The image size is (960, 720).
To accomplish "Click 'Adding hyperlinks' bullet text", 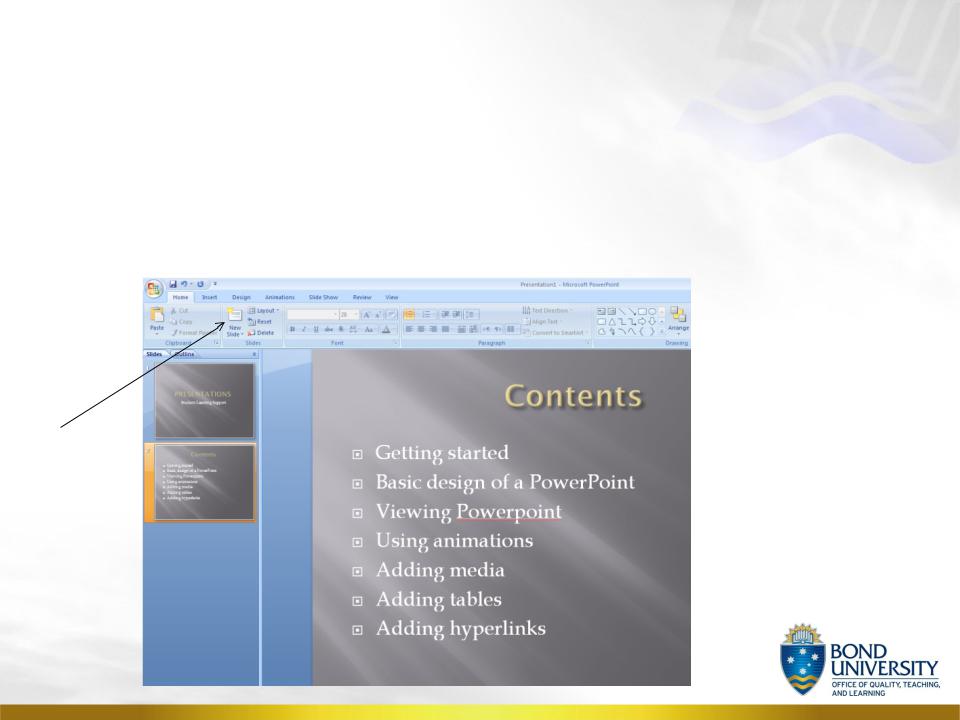I will pyautogui.click(x=460, y=629).
